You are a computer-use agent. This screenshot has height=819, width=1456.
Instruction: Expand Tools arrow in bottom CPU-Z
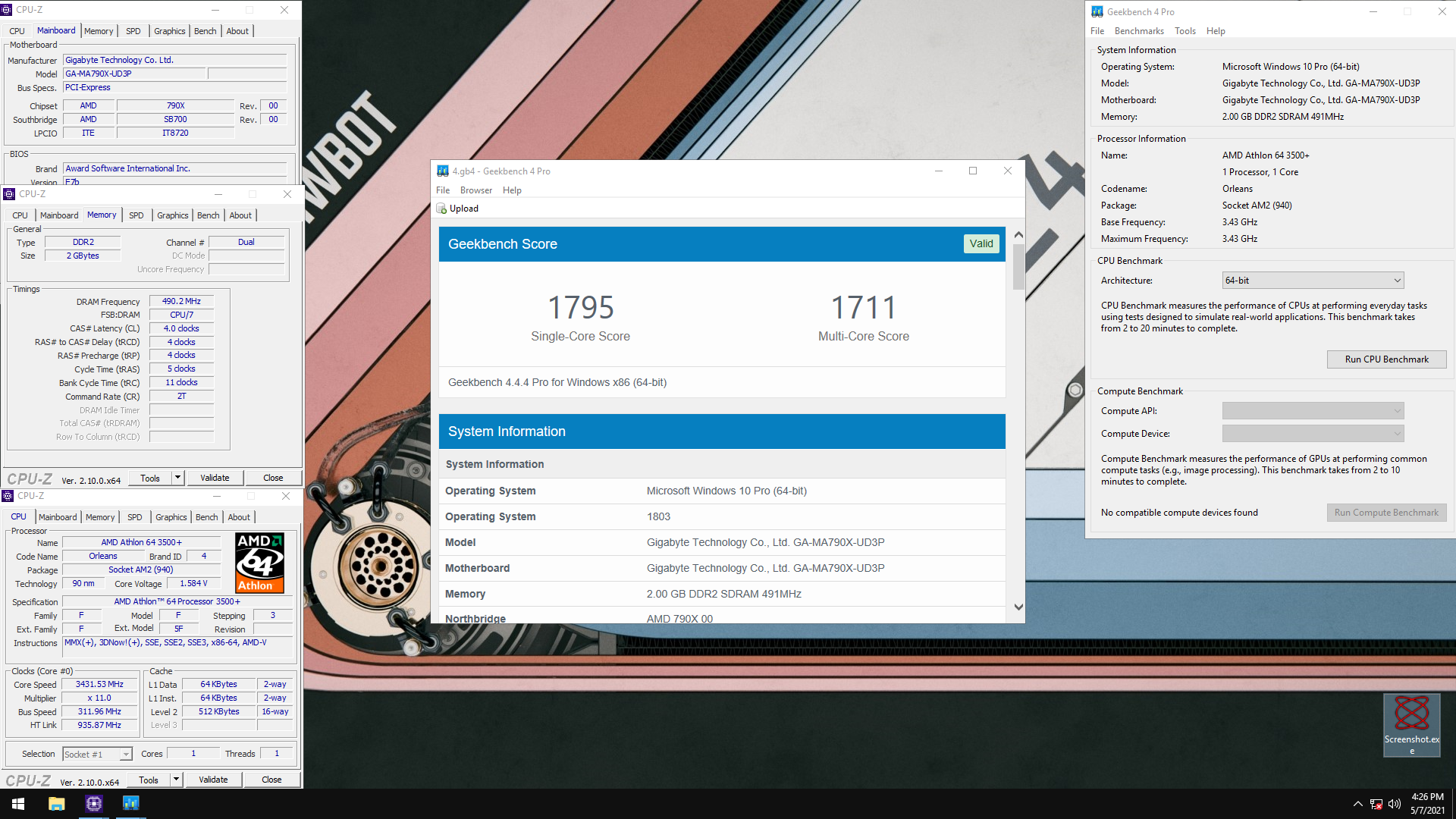tap(176, 780)
